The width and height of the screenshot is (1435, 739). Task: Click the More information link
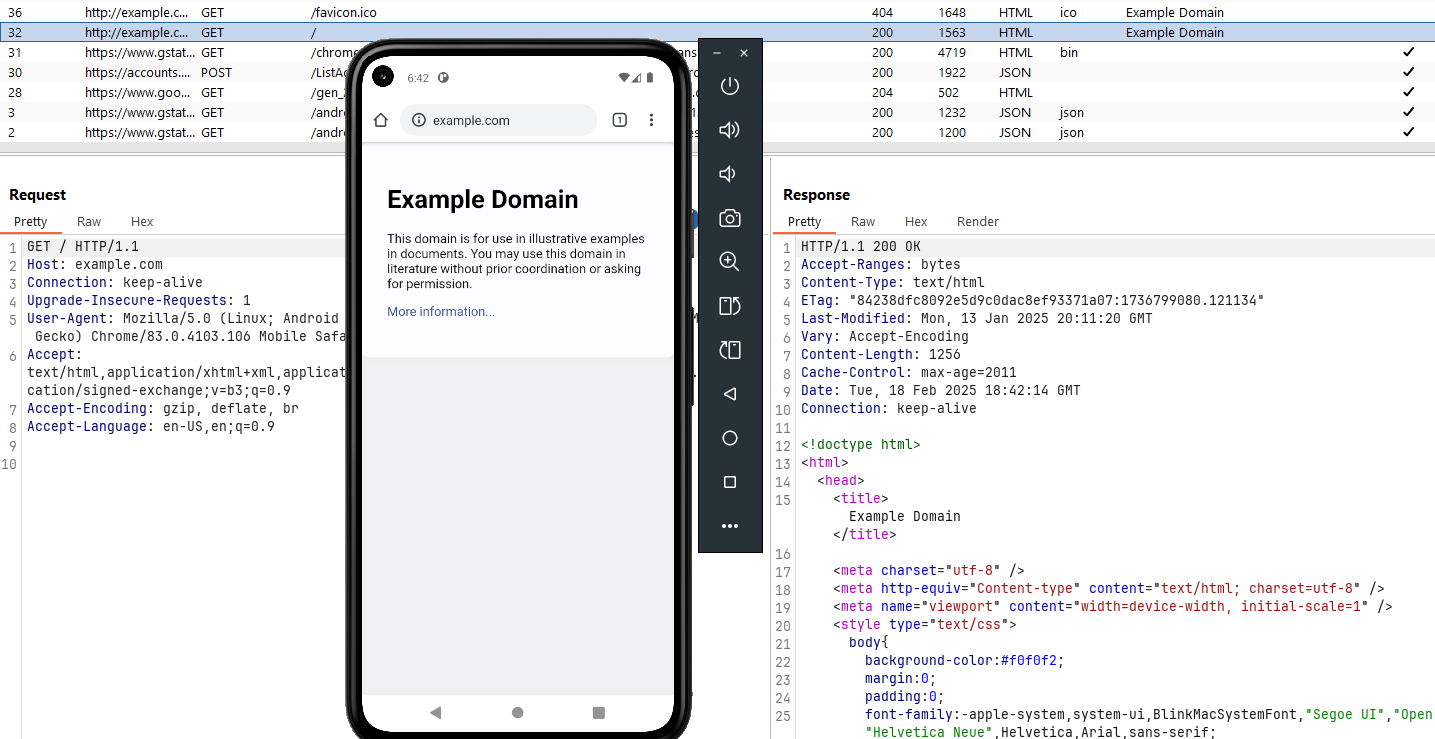pos(441,312)
